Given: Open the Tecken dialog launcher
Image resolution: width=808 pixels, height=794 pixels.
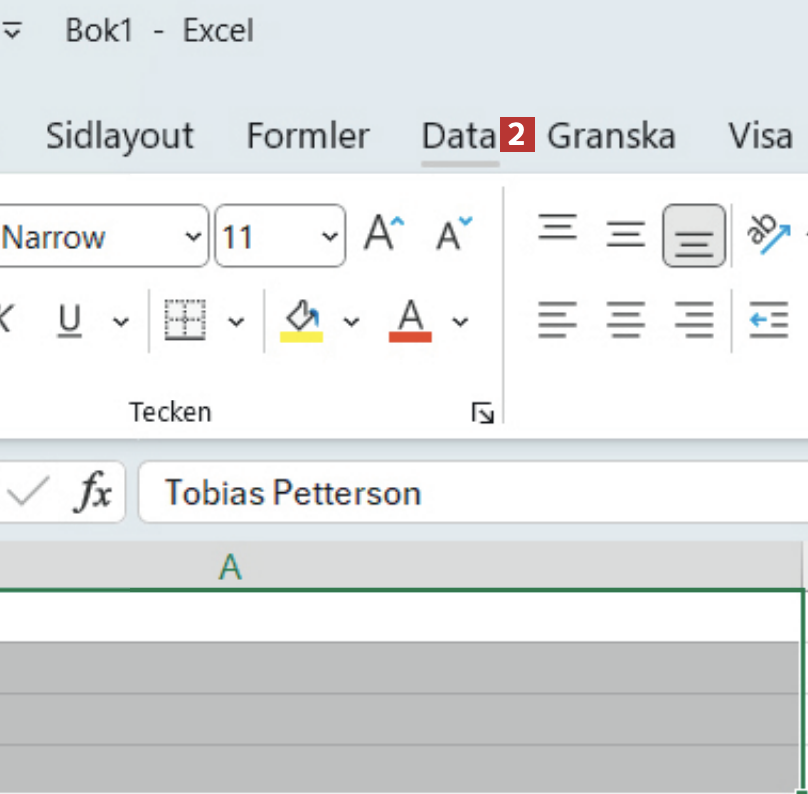Looking at the screenshot, I should click(483, 412).
